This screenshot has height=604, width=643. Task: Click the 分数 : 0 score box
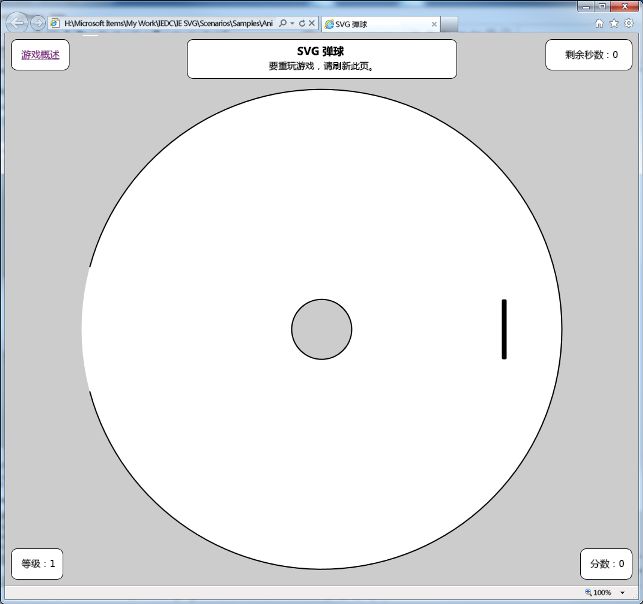[x=606, y=564]
